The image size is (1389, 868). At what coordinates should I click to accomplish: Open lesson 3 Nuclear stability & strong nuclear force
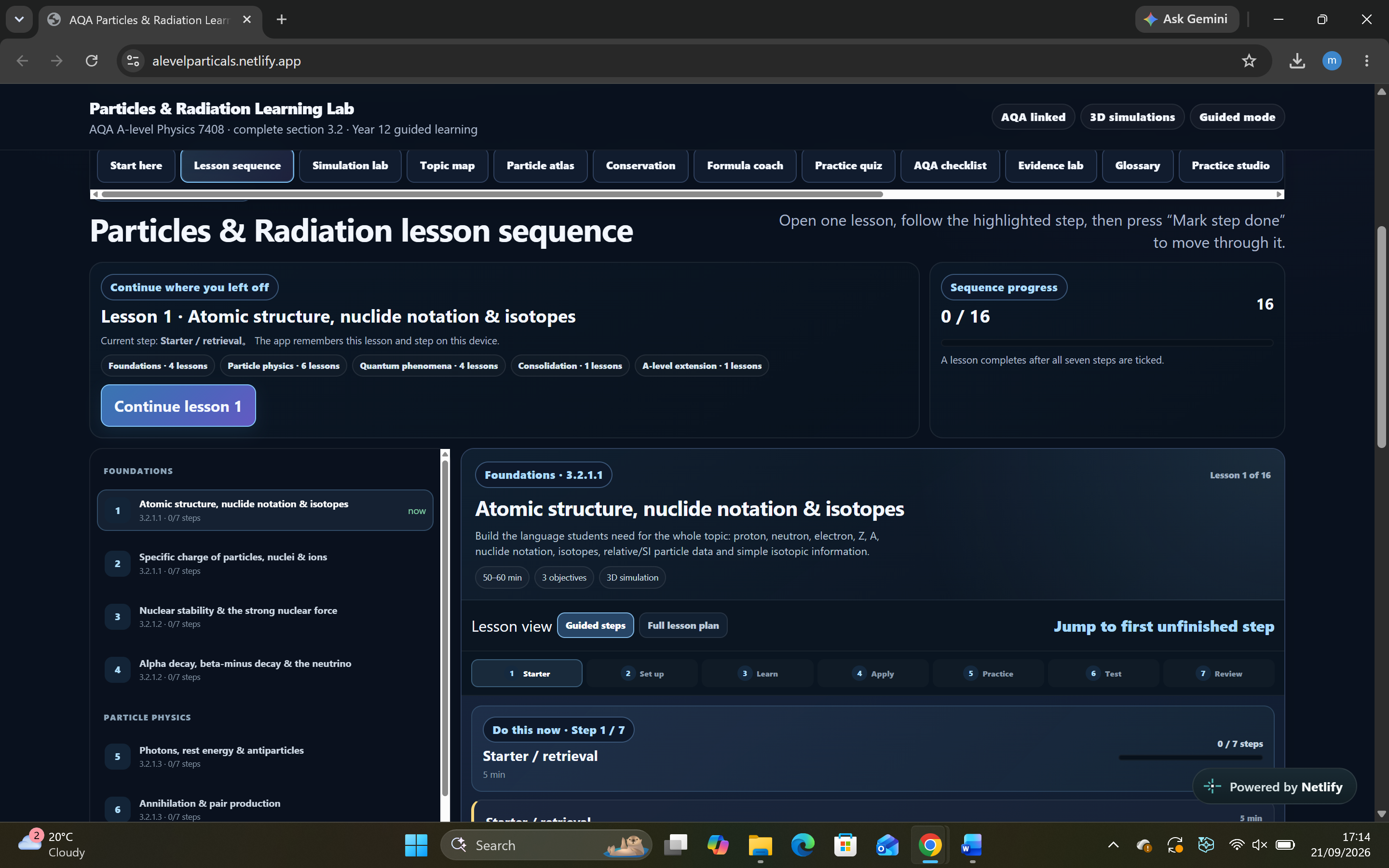click(265, 617)
